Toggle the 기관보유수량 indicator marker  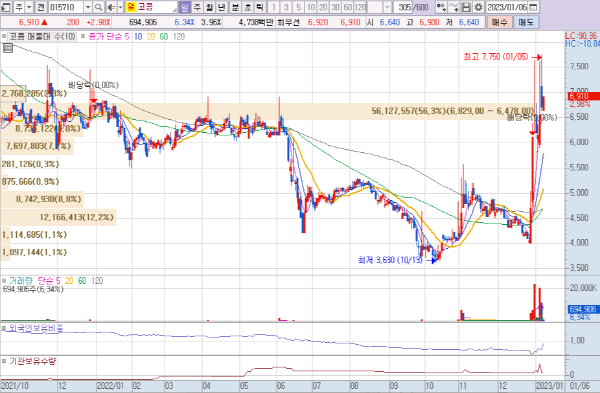pyautogui.click(x=4, y=361)
